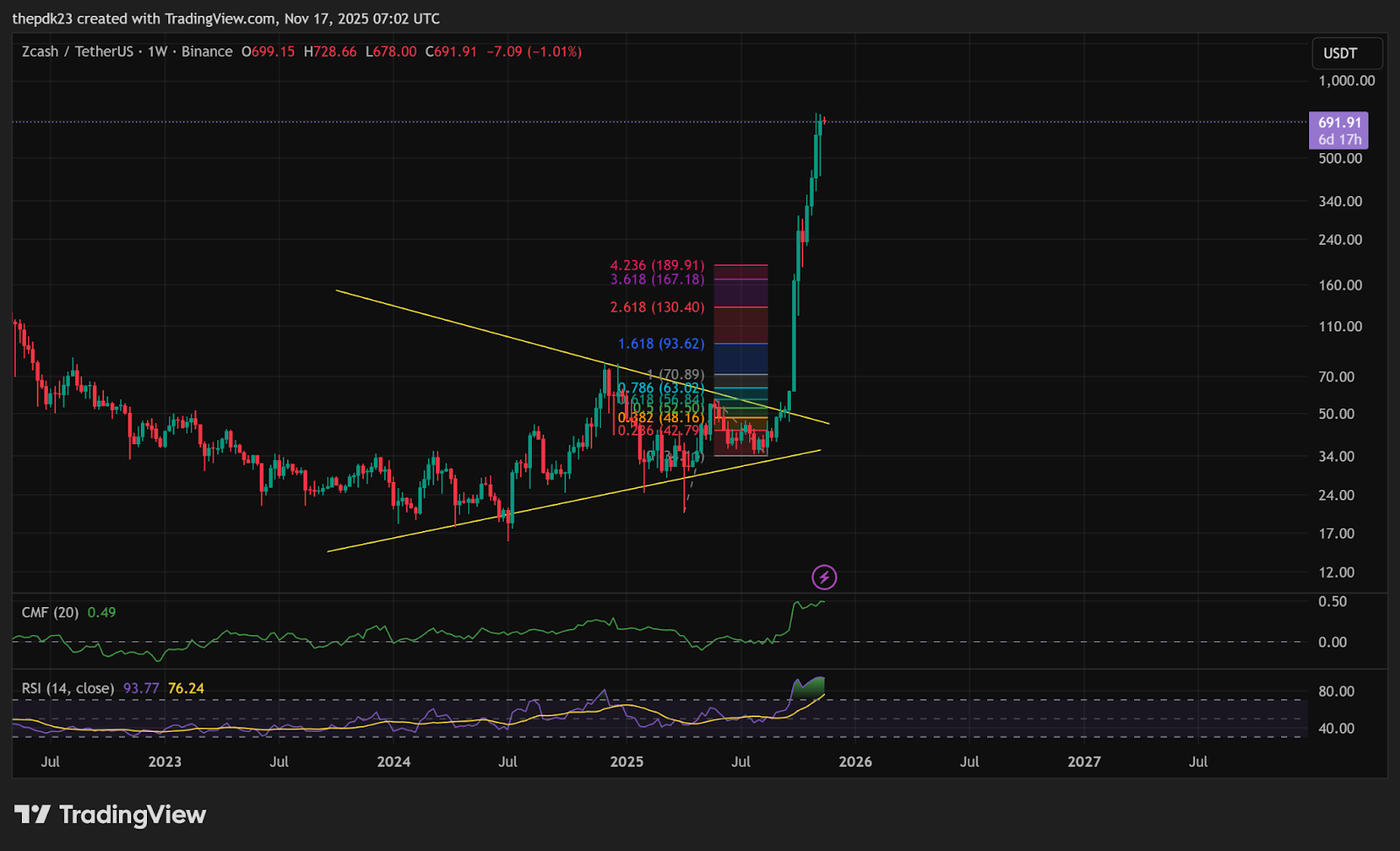Click the TradingView logo at the bottom left
1400x851 pixels.
[x=110, y=815]
